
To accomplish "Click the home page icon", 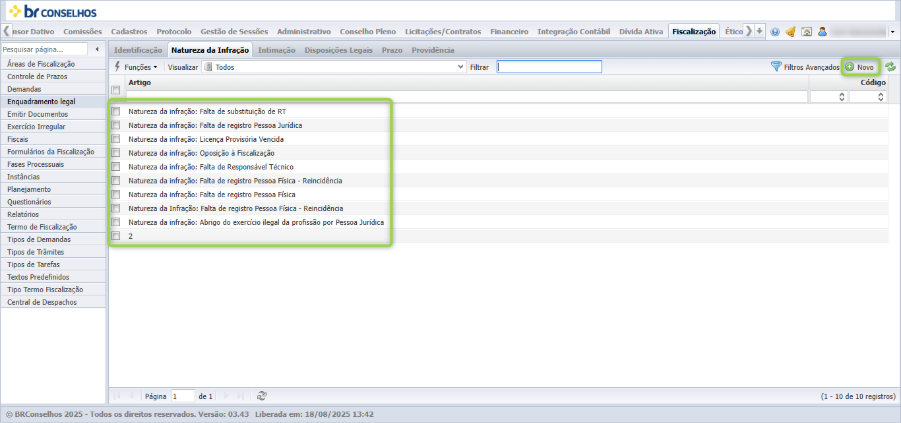I will coord(806,32).
